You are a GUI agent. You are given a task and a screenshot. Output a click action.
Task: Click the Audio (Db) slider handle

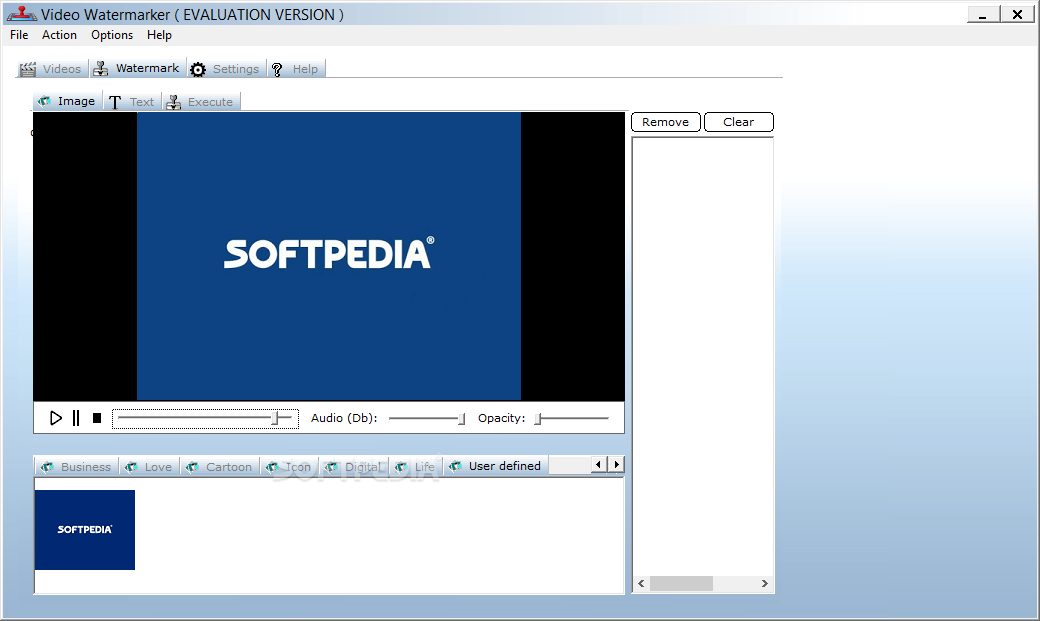(462, 419)
